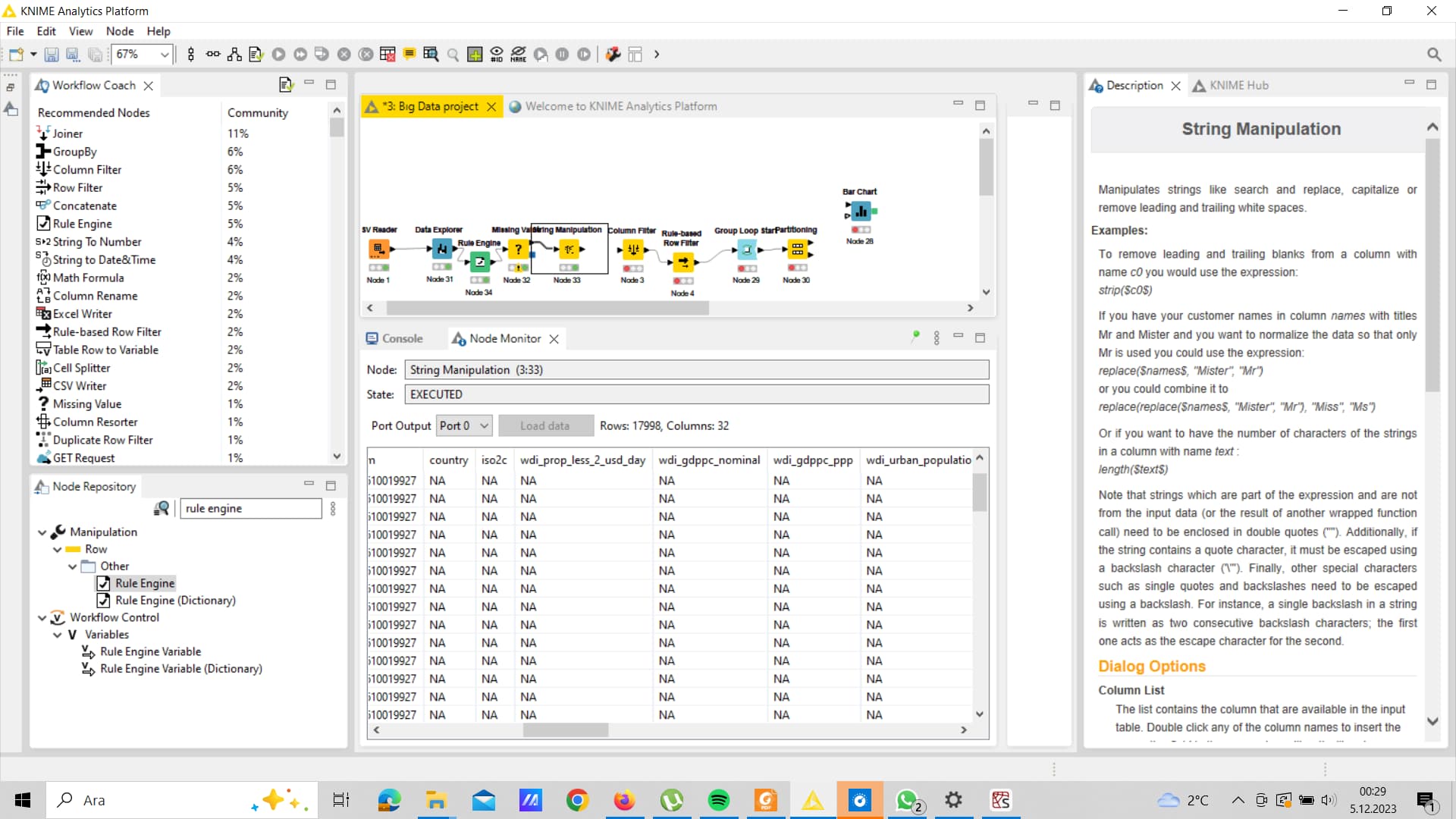Screen dimensions: 1456x819
Task: Cancel all running nodes via toolbar icon
Action: 366,54
